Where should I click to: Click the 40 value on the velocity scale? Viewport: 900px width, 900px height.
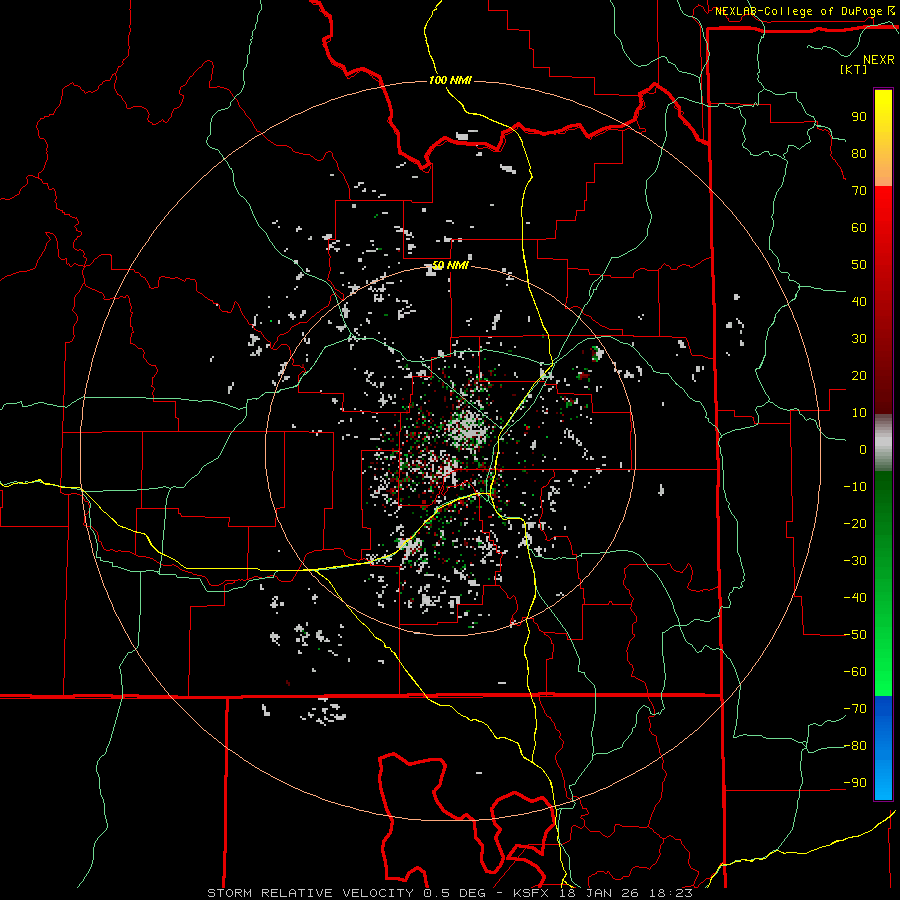(x=859, y=302)
